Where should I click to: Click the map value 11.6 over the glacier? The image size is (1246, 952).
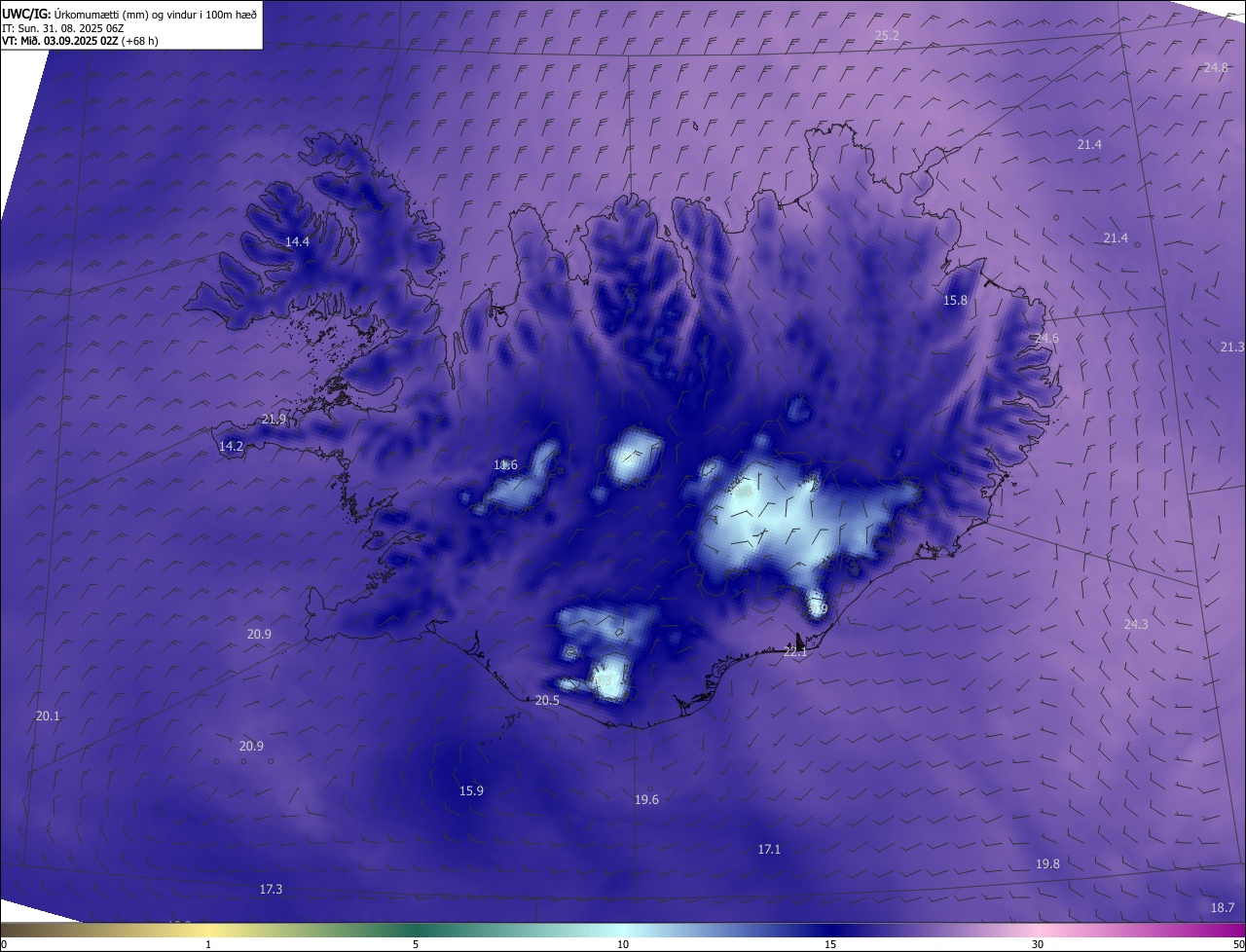tap(505, 464)
